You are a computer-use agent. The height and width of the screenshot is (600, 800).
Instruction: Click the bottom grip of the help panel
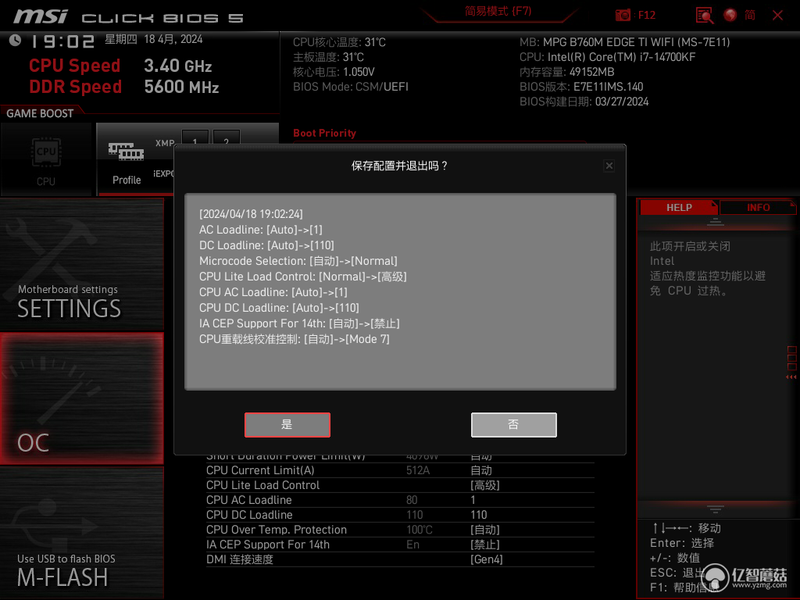click(715, 509)
